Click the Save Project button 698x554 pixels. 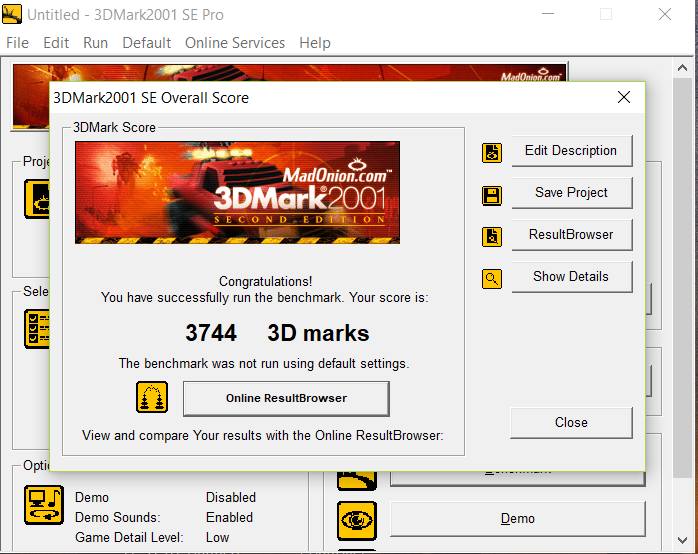(572, 193)
